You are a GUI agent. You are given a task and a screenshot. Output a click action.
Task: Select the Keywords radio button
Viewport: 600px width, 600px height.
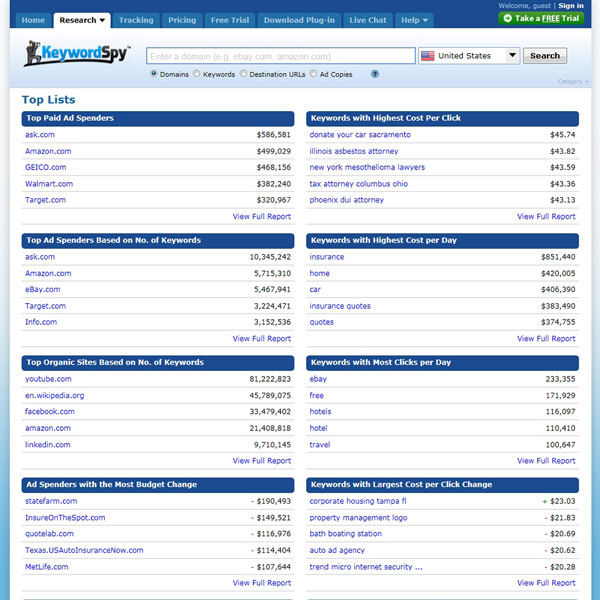[x=197, y=73]
